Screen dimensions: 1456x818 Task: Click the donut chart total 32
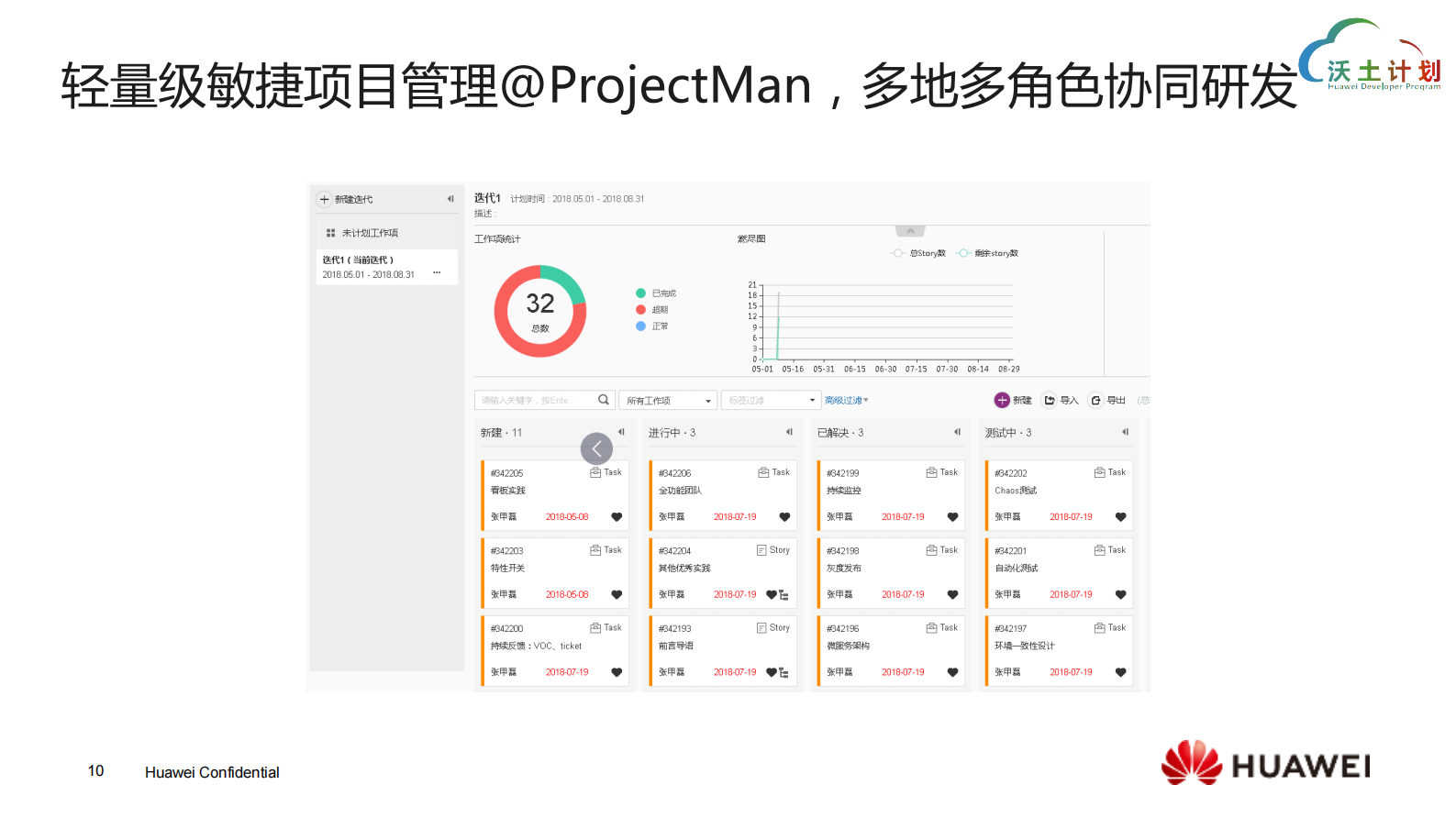tap(540, 304)
